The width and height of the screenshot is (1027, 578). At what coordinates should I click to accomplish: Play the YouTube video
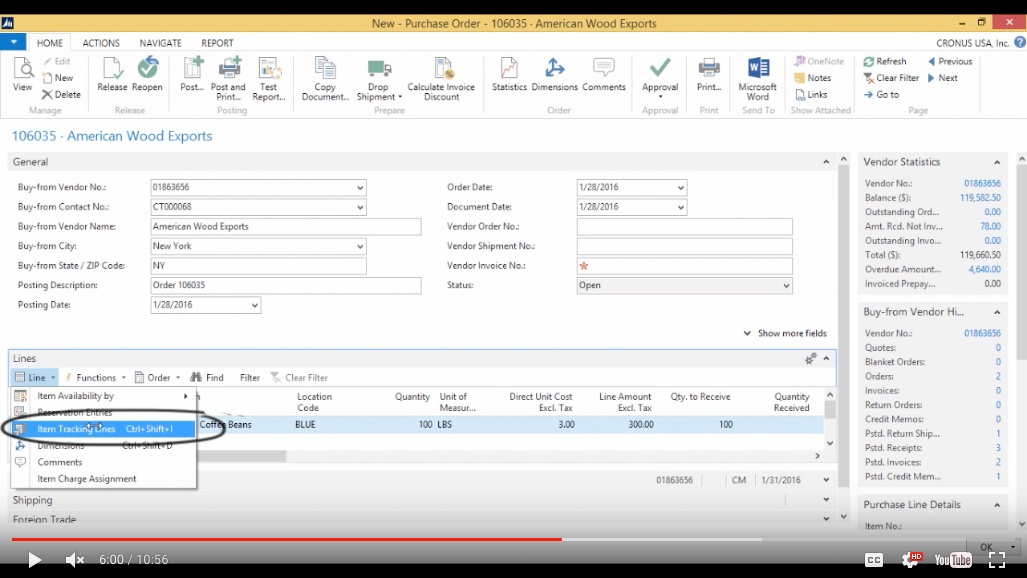pos(35,560)
